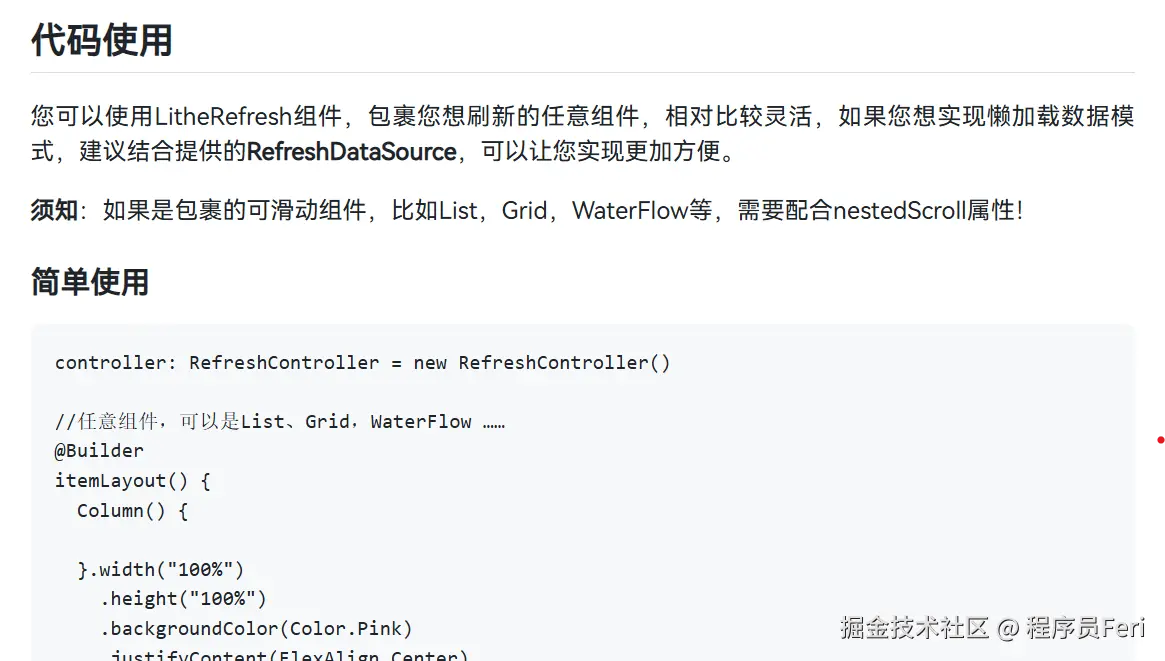Click the new RefreshController() expression

pos(542,362)
